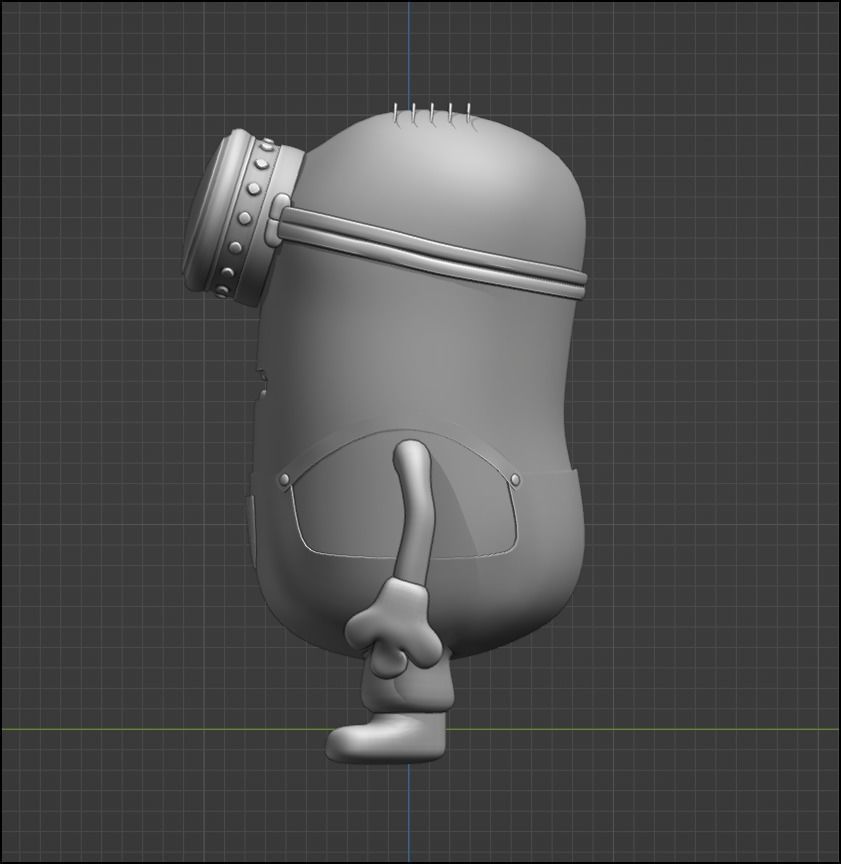Select the strap buckle beside the goggle
Screen dimensions: 841x864
tap(278, 219)
